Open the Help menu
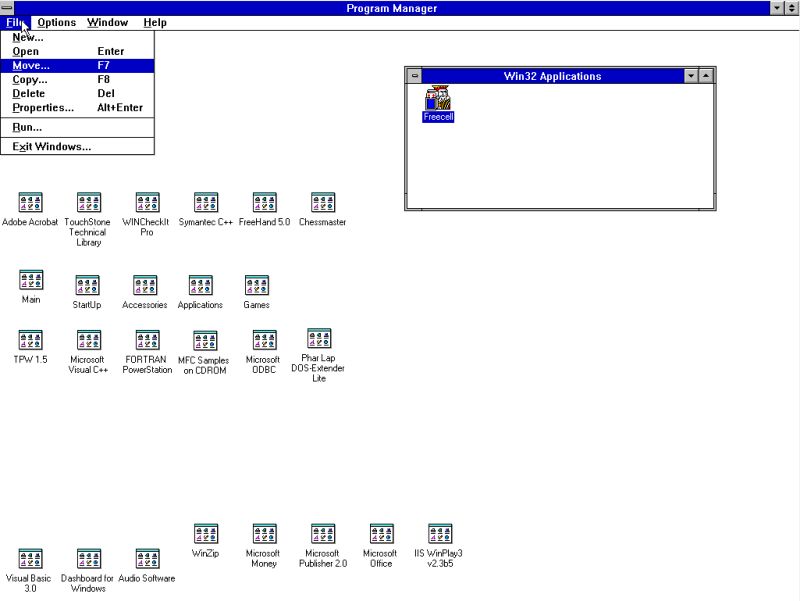Viewport: 800px width, 601px height. 155,22
